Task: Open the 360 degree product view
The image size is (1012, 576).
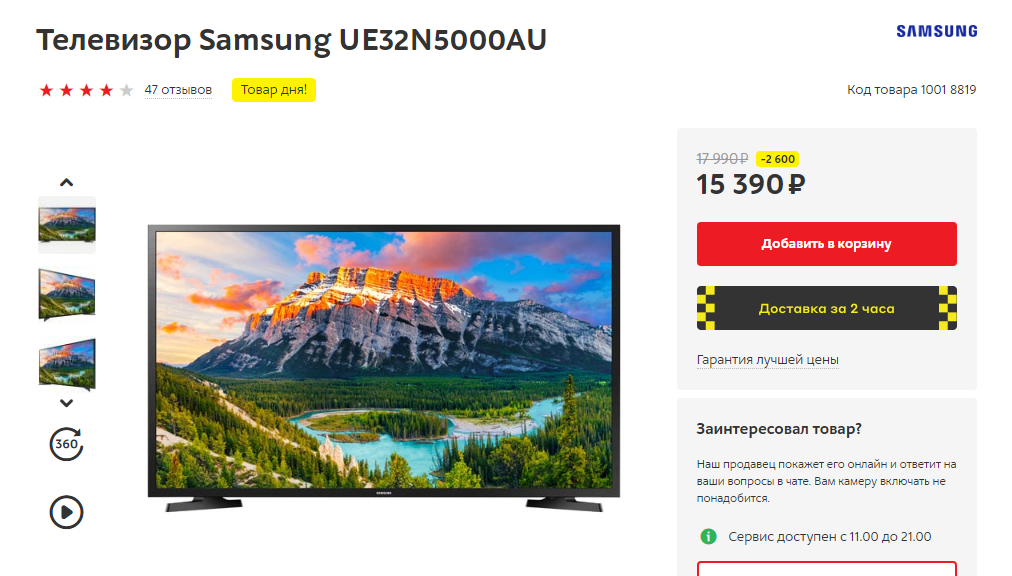Action: coord(66,444)
